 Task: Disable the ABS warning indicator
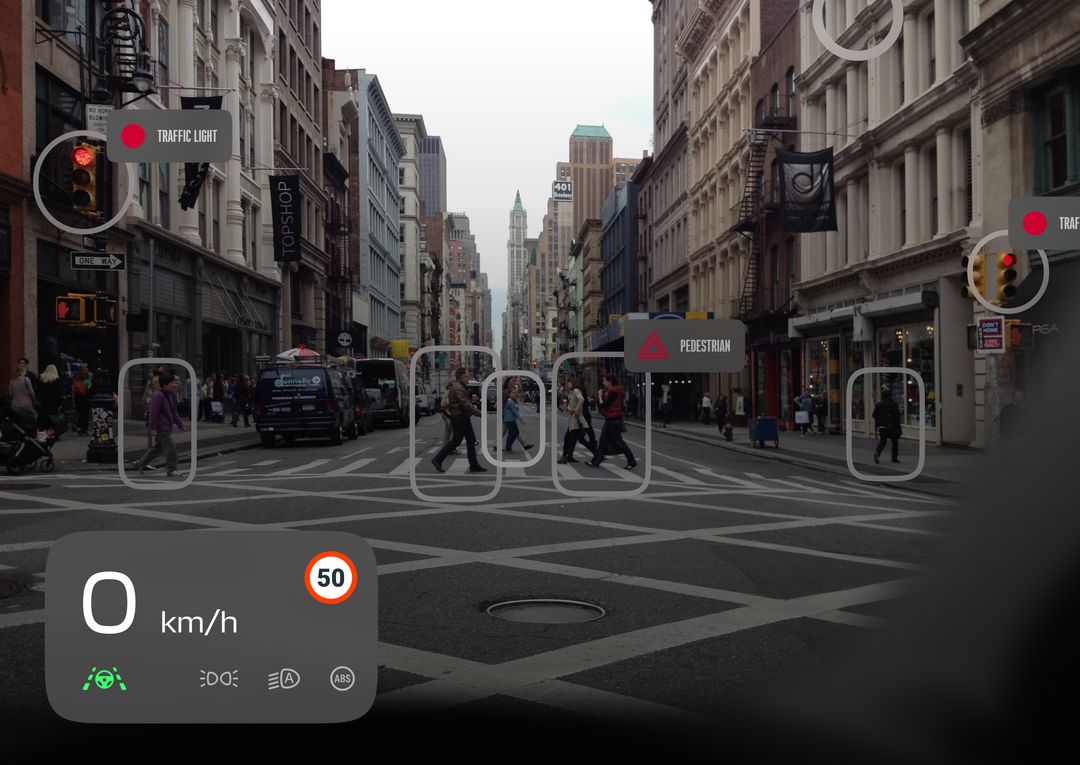tap(343, 677)
